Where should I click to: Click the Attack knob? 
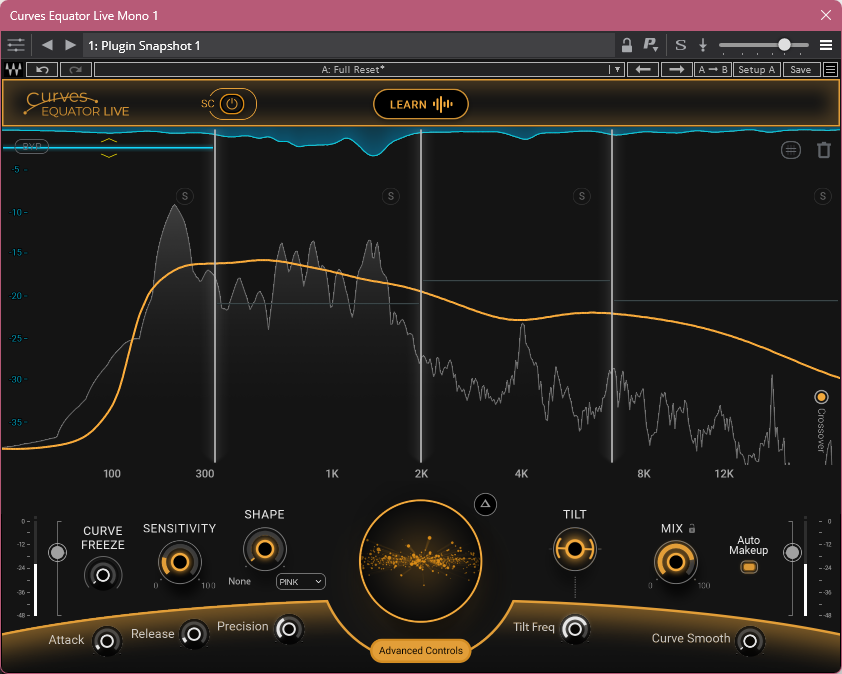click(x=106, y=641)
